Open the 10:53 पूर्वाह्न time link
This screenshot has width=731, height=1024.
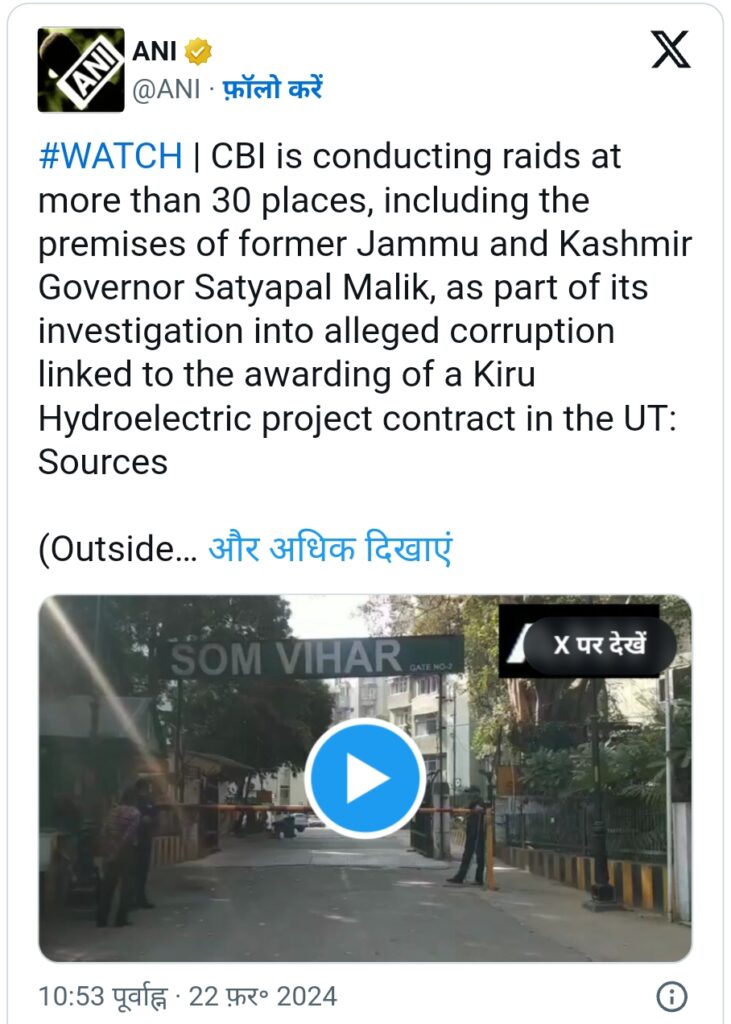103,997
